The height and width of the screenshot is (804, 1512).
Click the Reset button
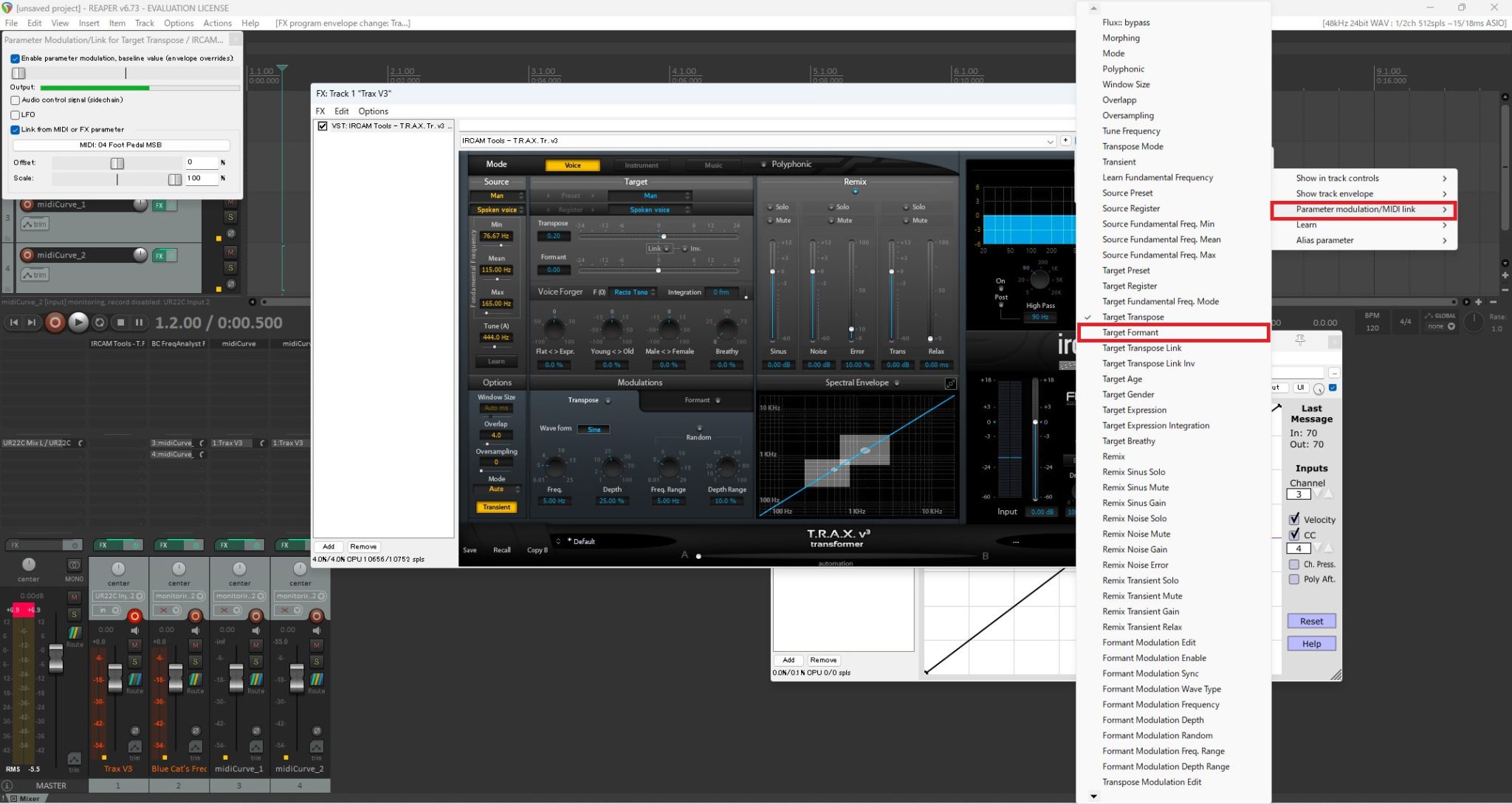(1310, 621)
